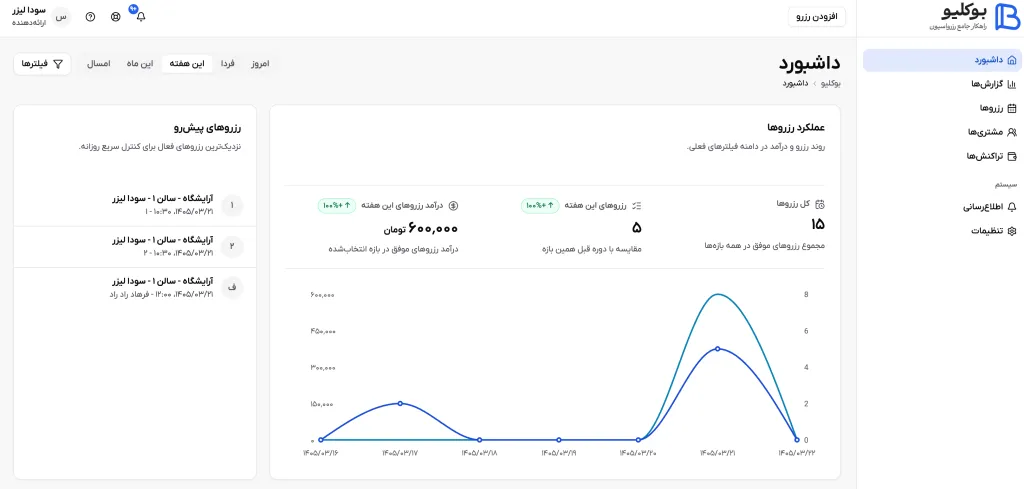Open رزروها in the sidebar
Screen dimensions: 1024x489
(942, 108)
